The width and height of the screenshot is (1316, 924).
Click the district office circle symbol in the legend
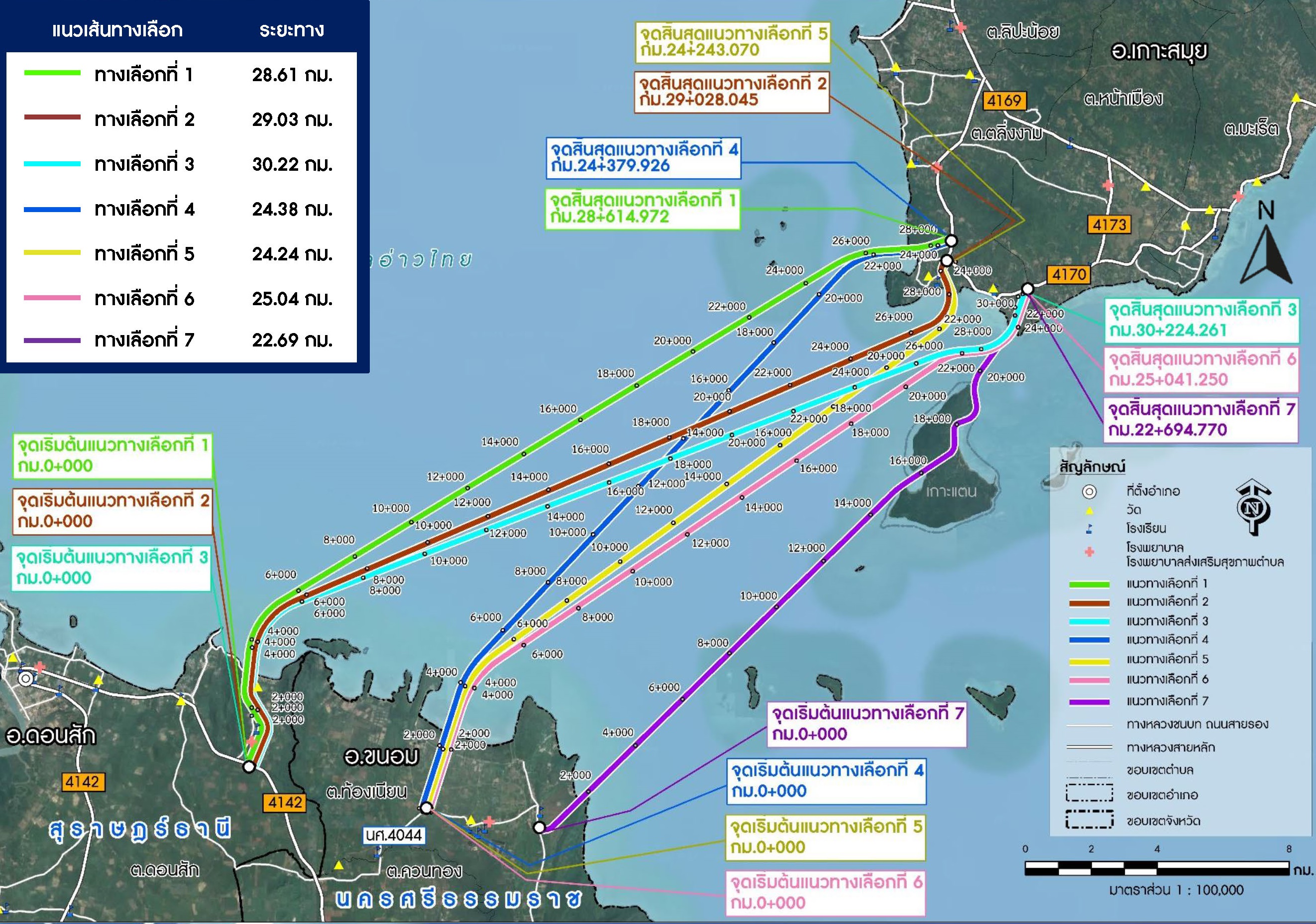1089,492
